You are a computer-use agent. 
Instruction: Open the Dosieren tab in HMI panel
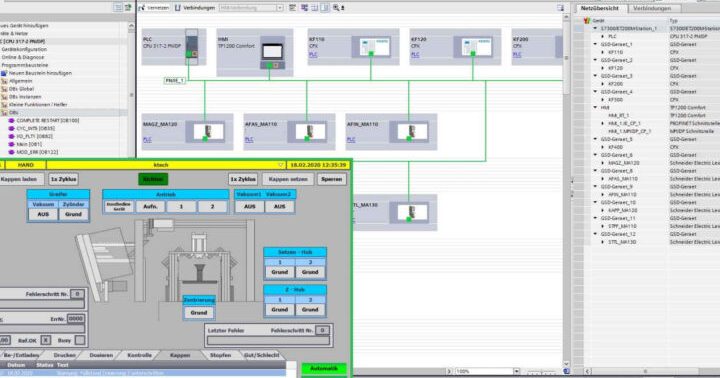click(x=101, y=355)
